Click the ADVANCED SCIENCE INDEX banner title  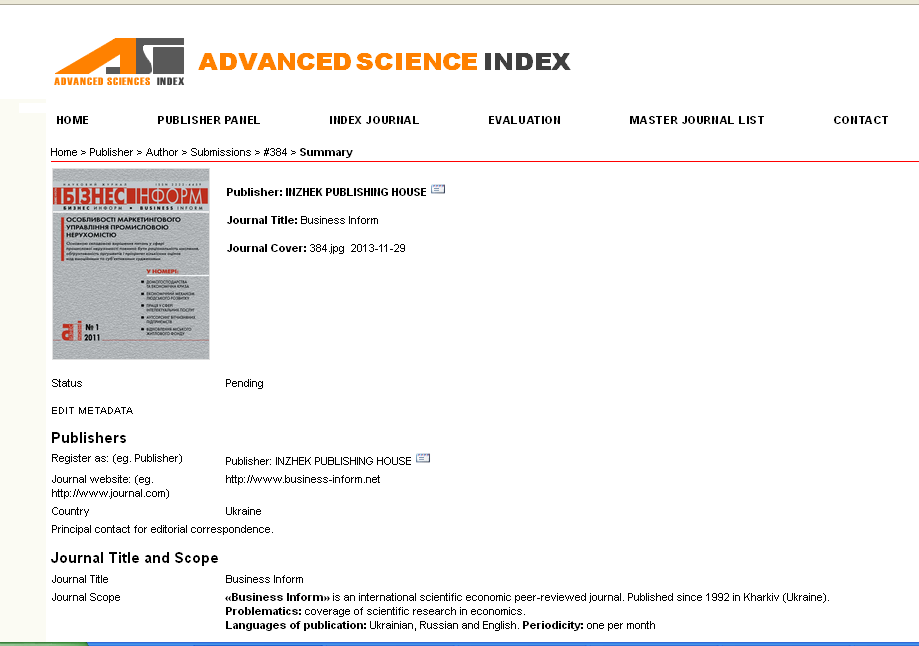(x=384, y=62)
